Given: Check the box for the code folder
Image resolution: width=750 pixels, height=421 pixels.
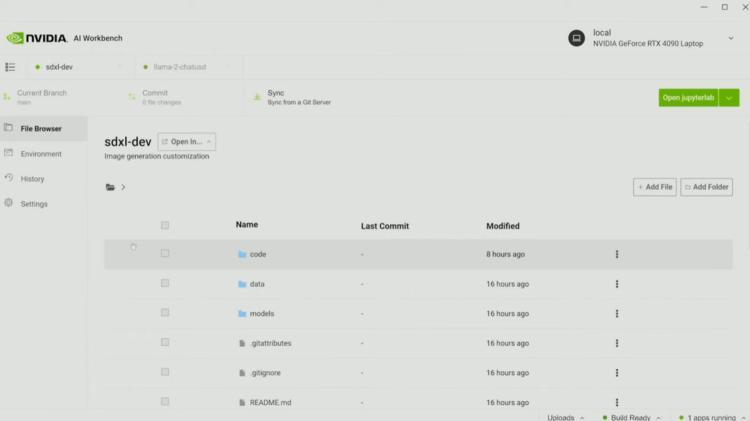Looking at the screenshot, I should click(165, 253).
